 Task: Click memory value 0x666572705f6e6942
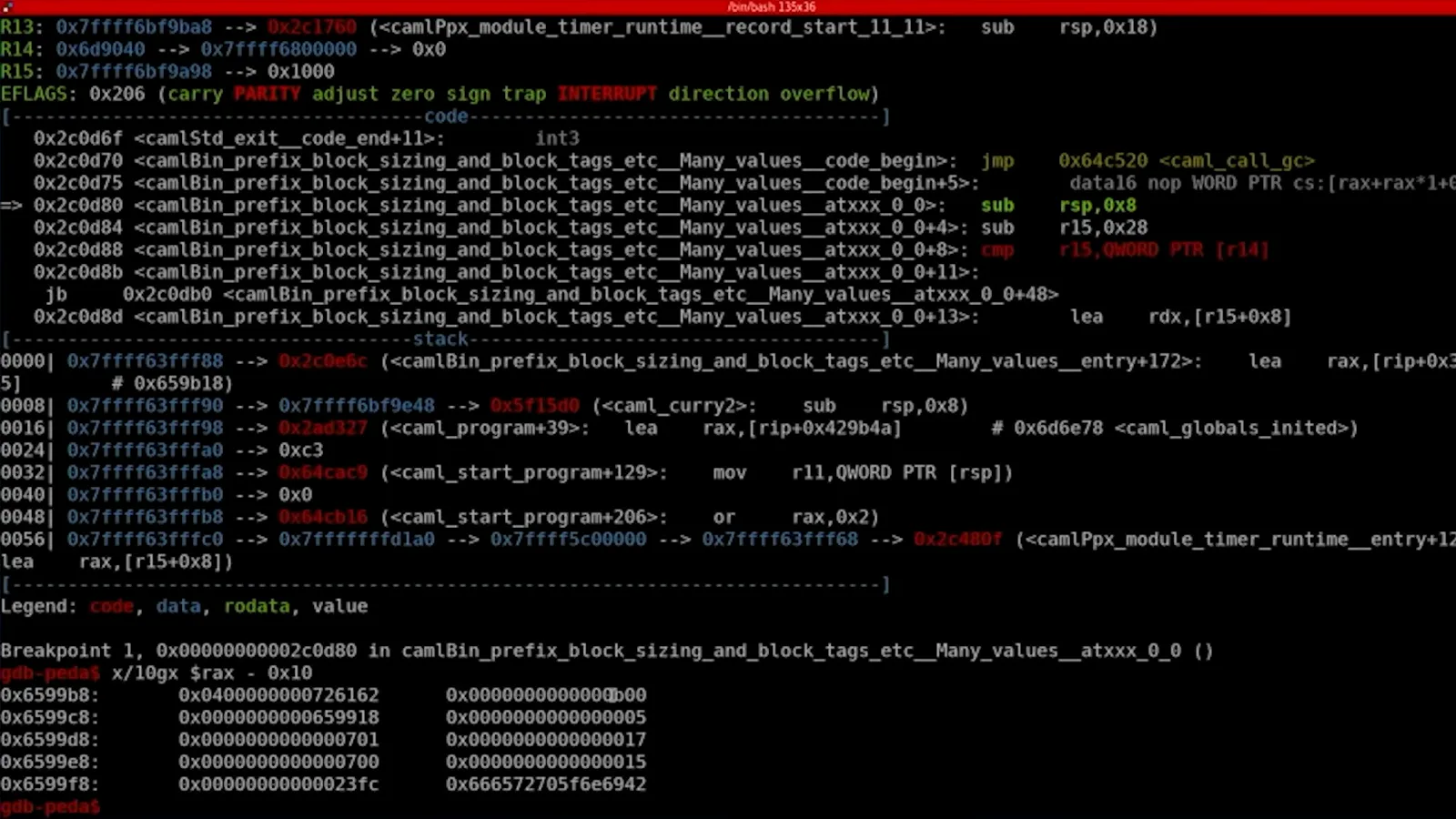[546, 785]
